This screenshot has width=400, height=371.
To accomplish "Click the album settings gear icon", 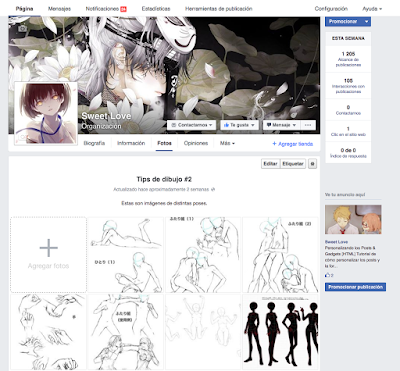I will pos(312,164).
